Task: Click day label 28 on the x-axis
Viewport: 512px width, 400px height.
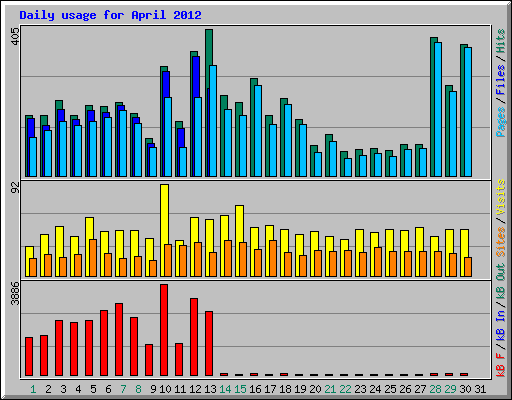Action: point(435,389)
